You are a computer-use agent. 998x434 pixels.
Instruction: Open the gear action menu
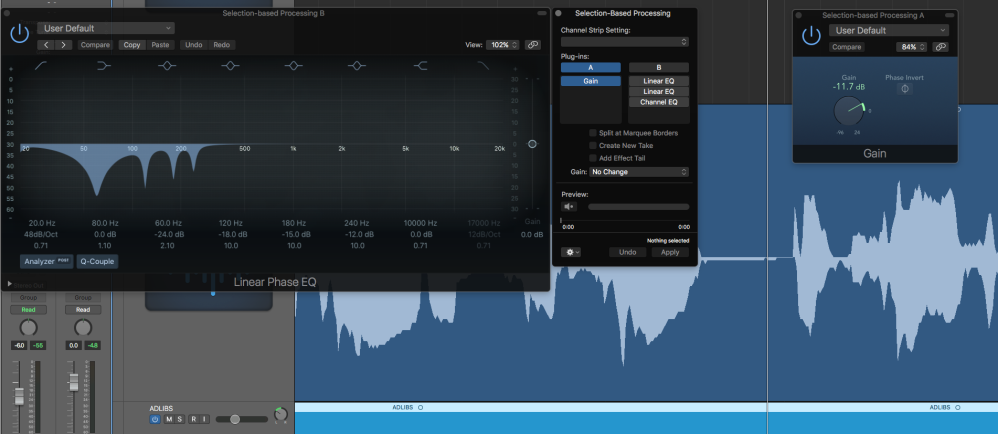click(571, 252)
